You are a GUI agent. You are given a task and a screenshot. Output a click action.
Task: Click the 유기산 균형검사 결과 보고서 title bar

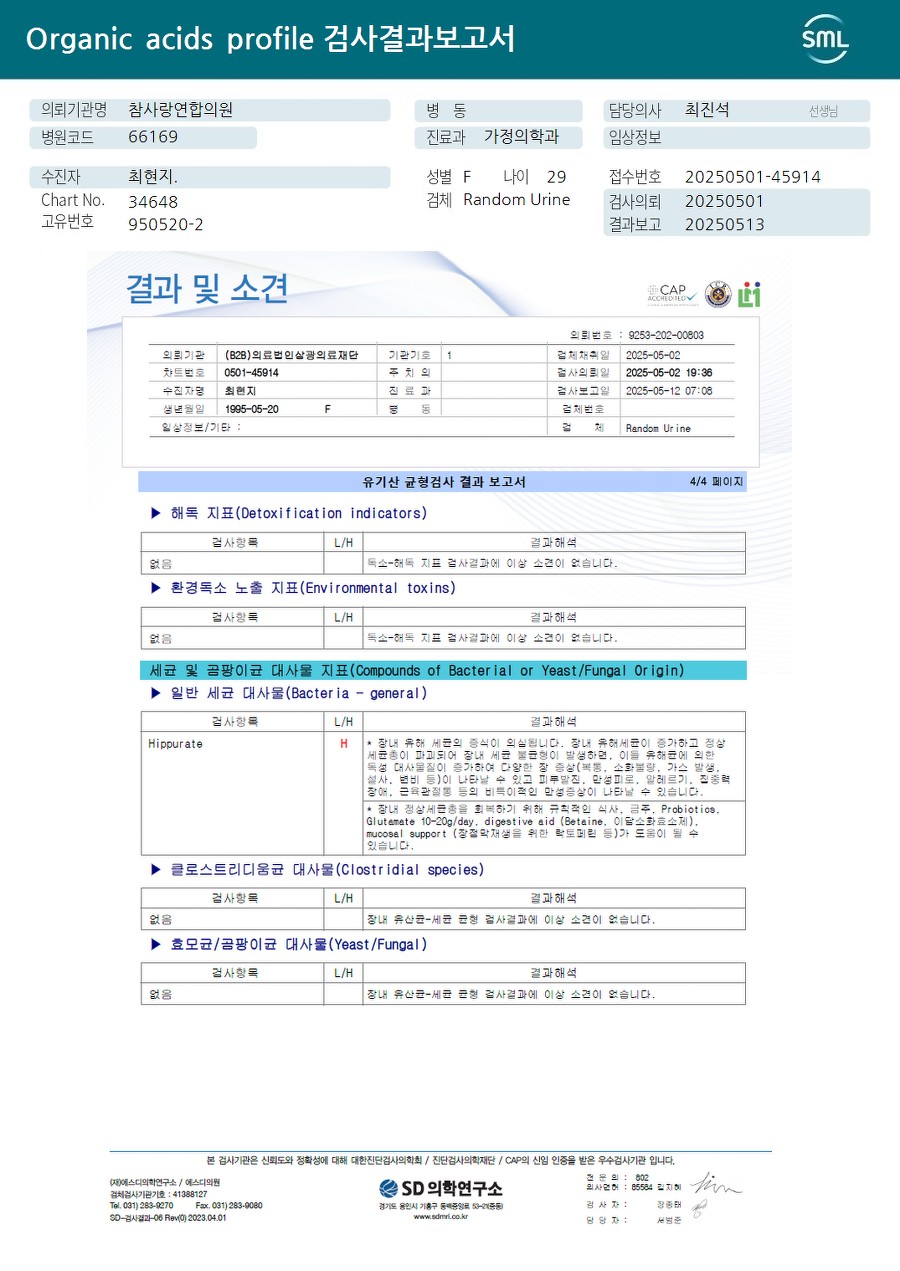[x=442, y=482]
